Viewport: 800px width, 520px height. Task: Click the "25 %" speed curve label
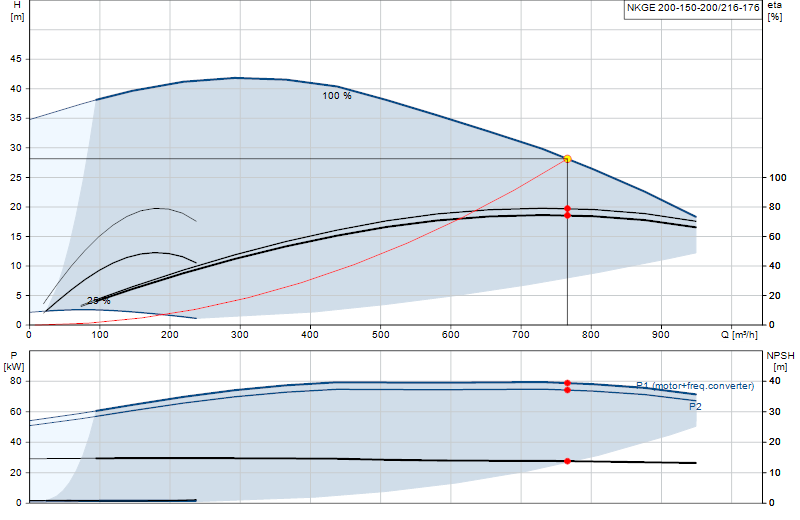[x=98, y=301]
